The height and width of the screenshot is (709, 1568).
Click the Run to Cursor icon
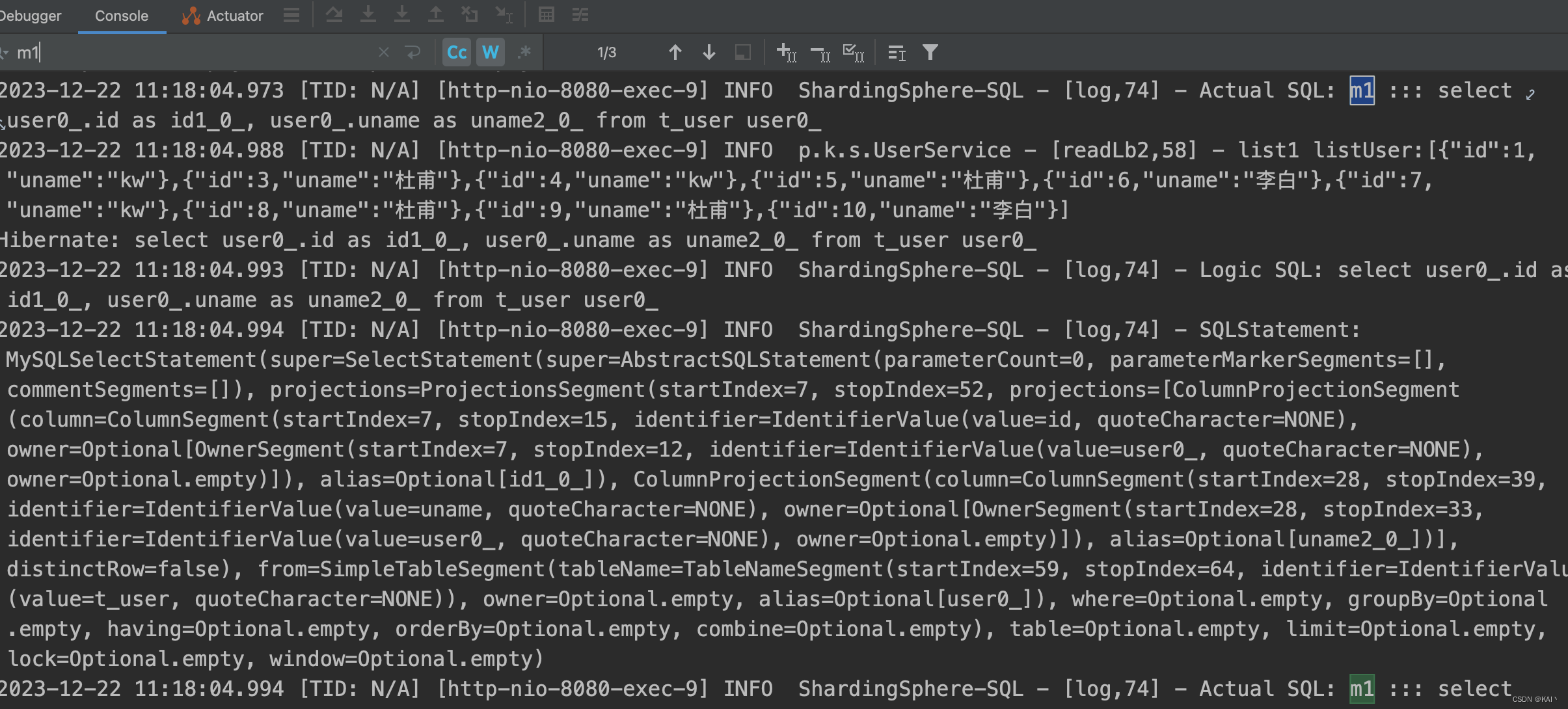click(x=504, y=14)
